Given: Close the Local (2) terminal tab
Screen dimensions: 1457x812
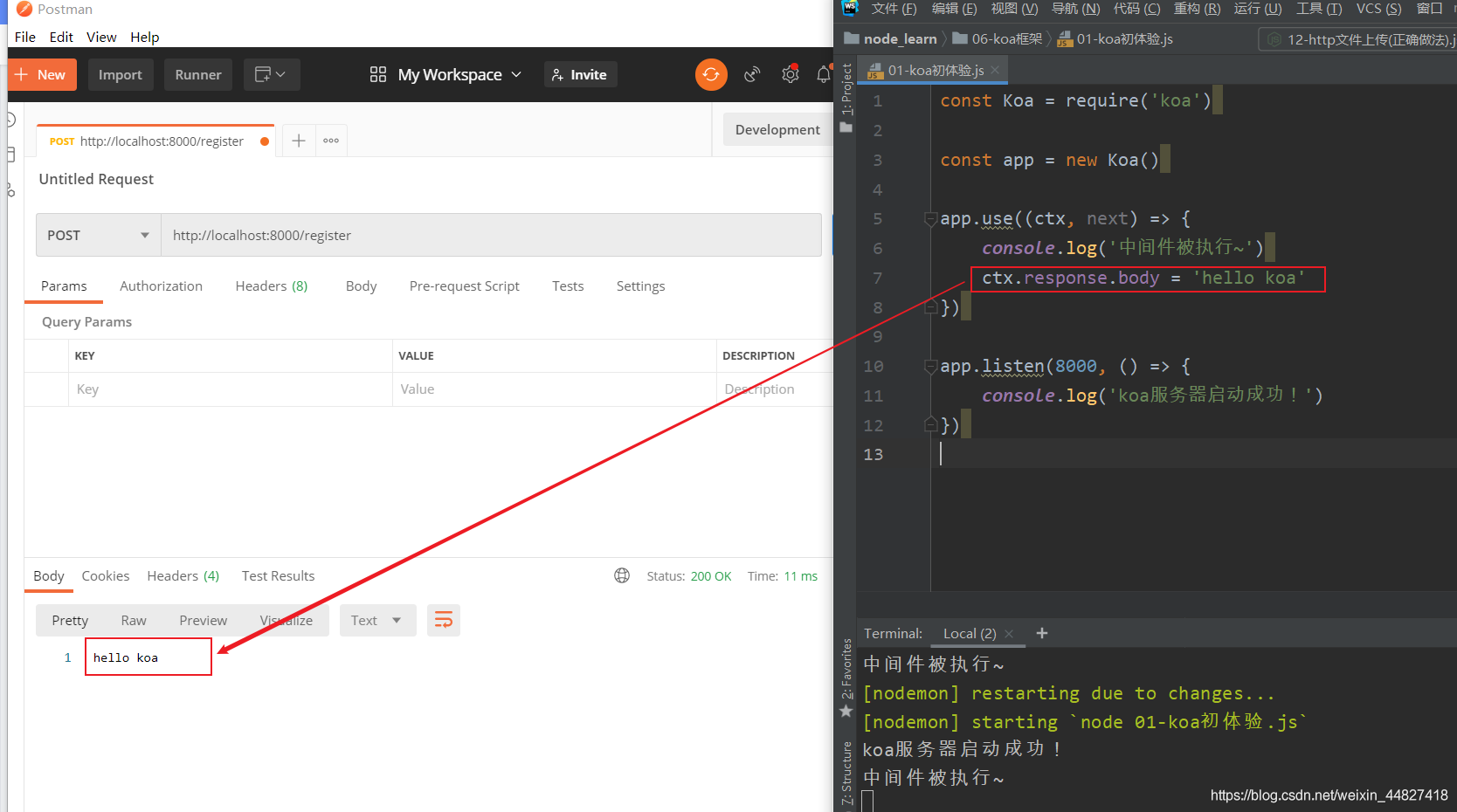Looking at the screenshot, I should click(x=1009, y=634).
